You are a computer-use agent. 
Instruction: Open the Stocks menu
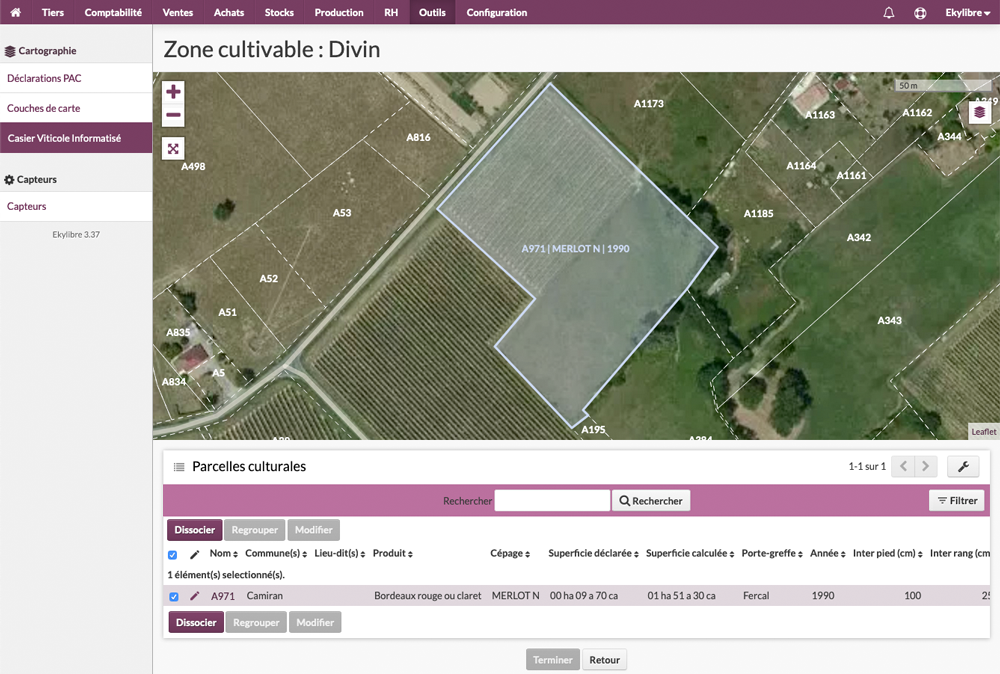(x=279, y=12)
